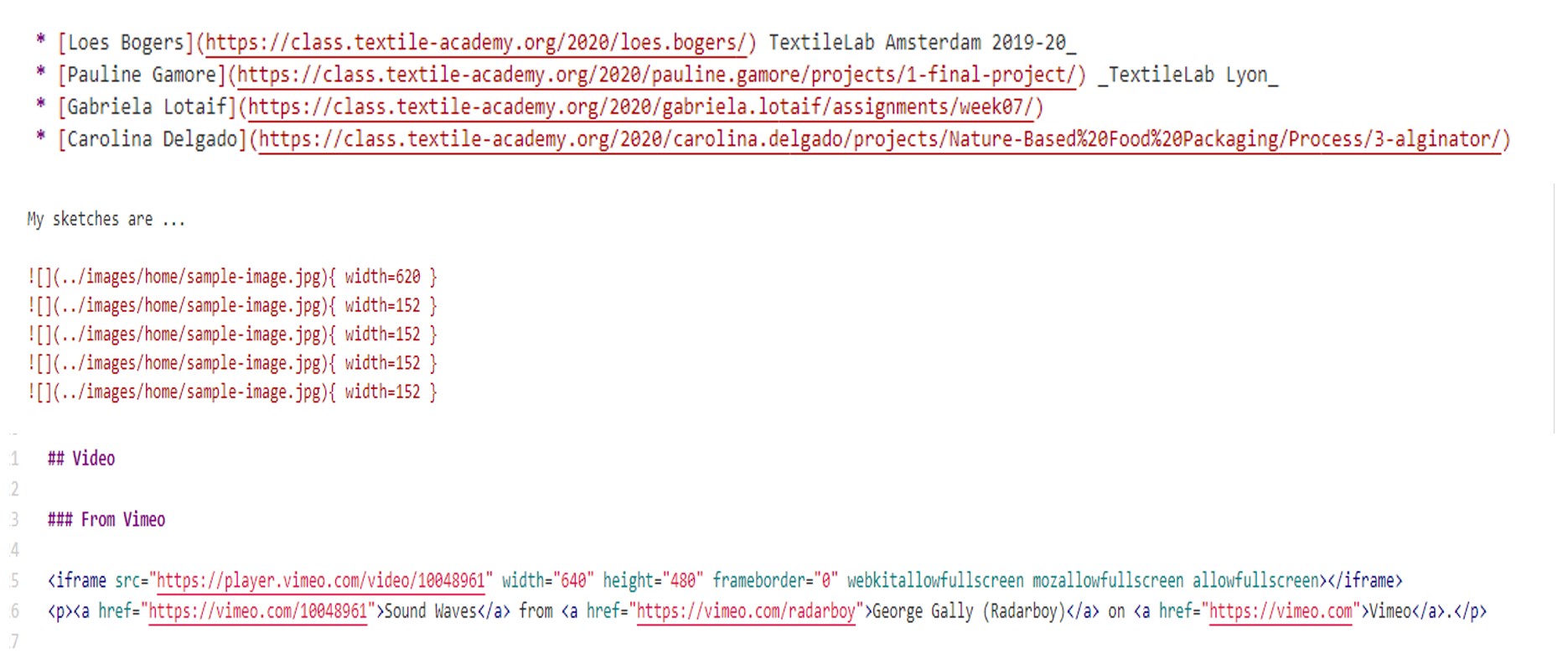This screenshot has height=659, width=1568.
Task: Click the 'TextileLab Amsterdam 2019-20_' text
Action: [x=922, y=43]
